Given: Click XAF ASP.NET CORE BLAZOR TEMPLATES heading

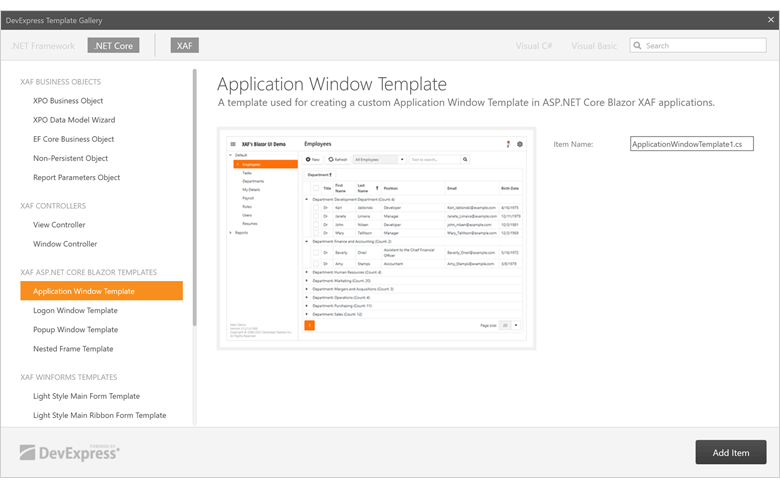Looking at the screenshot, I should [x=89, y=273].
